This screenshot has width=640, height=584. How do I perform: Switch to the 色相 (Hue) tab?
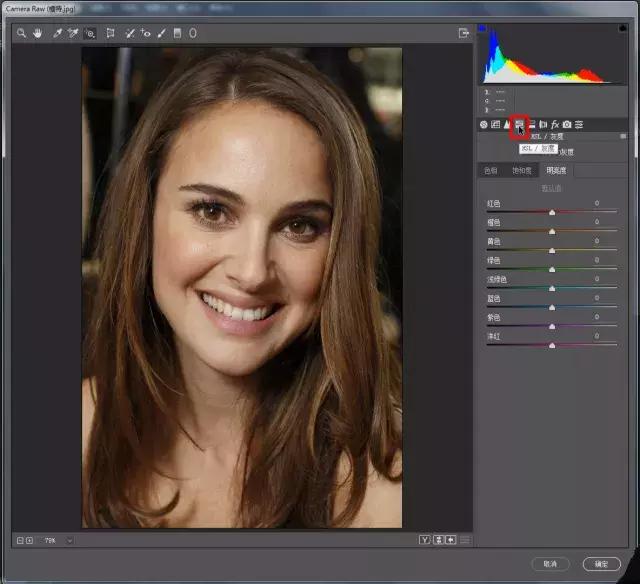[490, 171]
